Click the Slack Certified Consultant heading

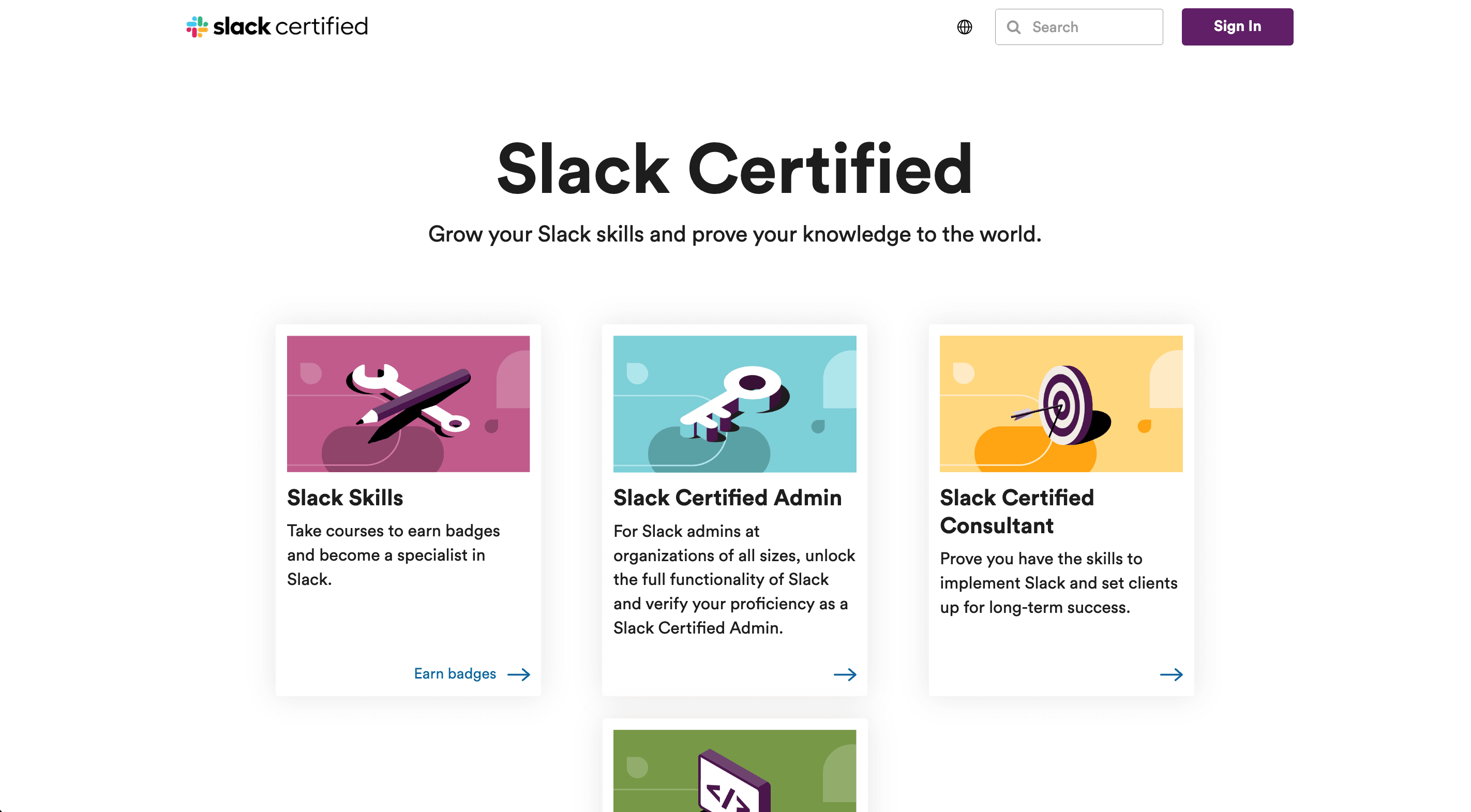(1016, 512)
